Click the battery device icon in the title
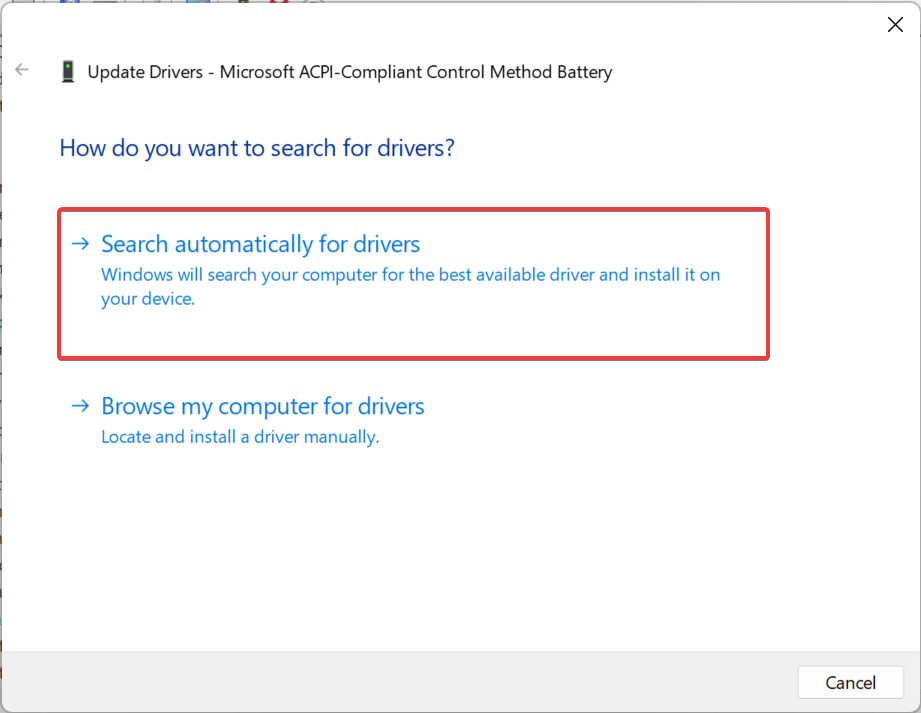 68,72
